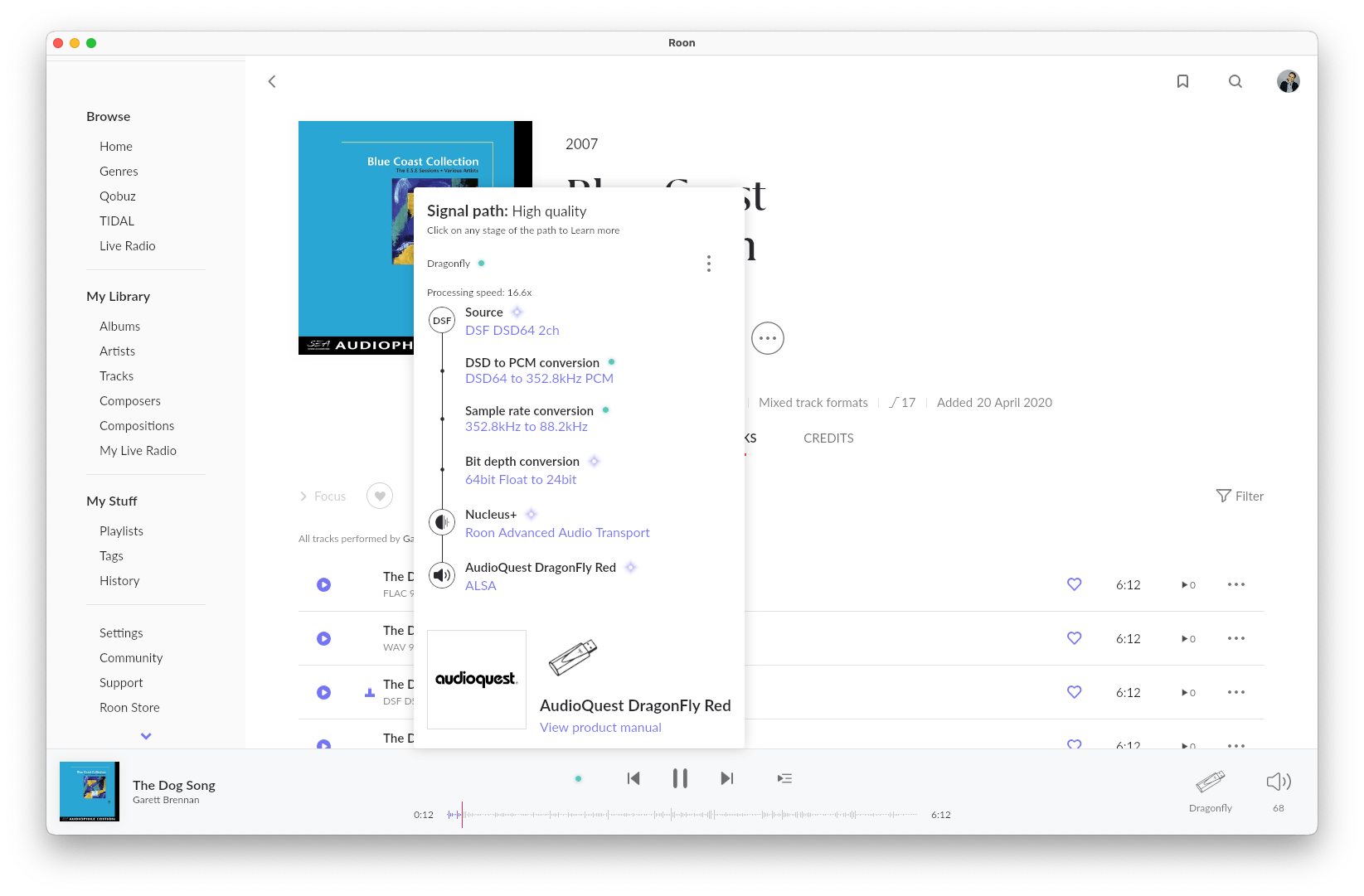
Task: Open third track's three-dot menu
Action: (x=1236, y=692)
